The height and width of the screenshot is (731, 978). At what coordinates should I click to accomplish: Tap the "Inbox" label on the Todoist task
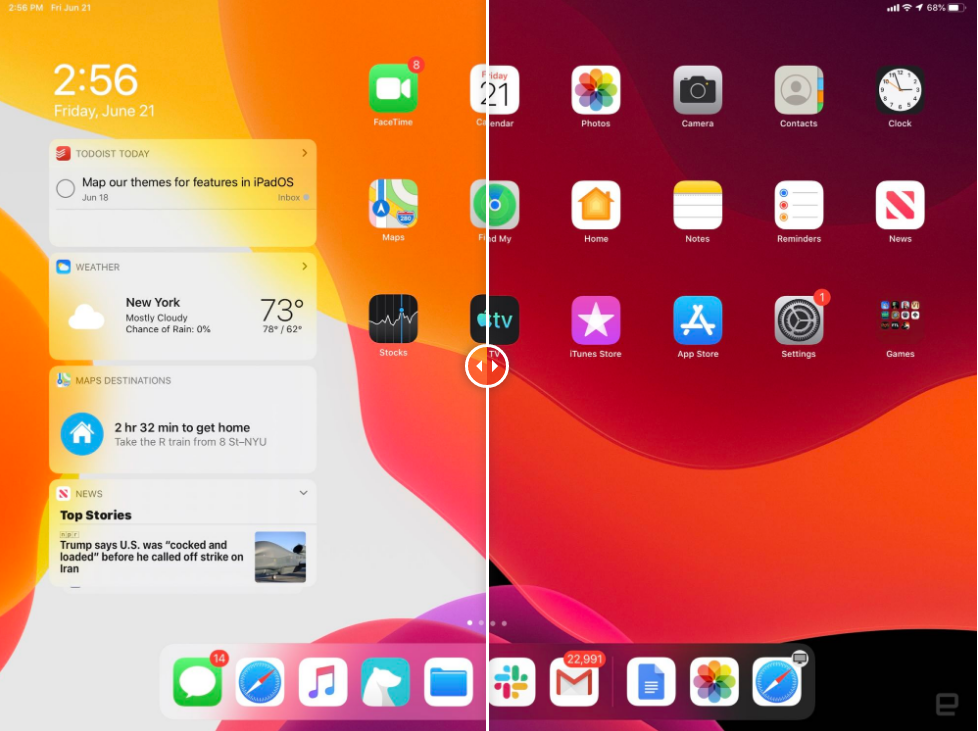coord(289,198)
